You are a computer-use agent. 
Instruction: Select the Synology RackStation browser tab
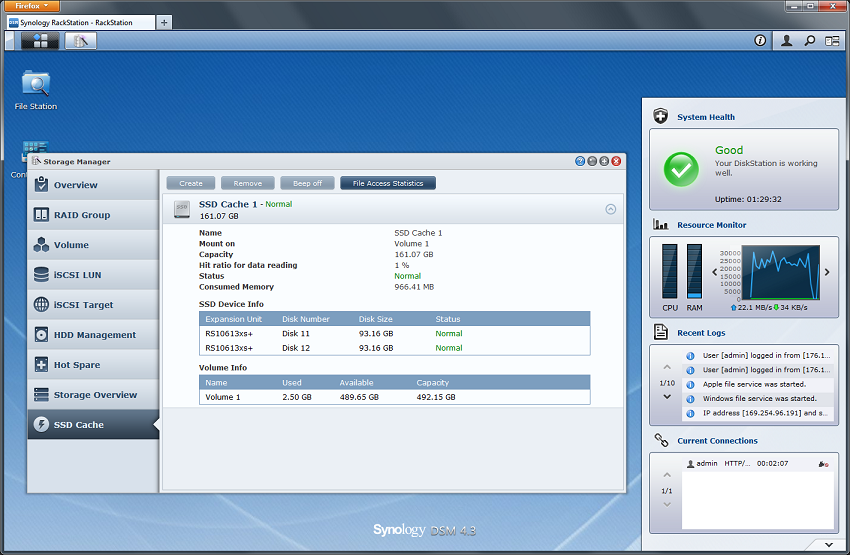coord(80,22)
